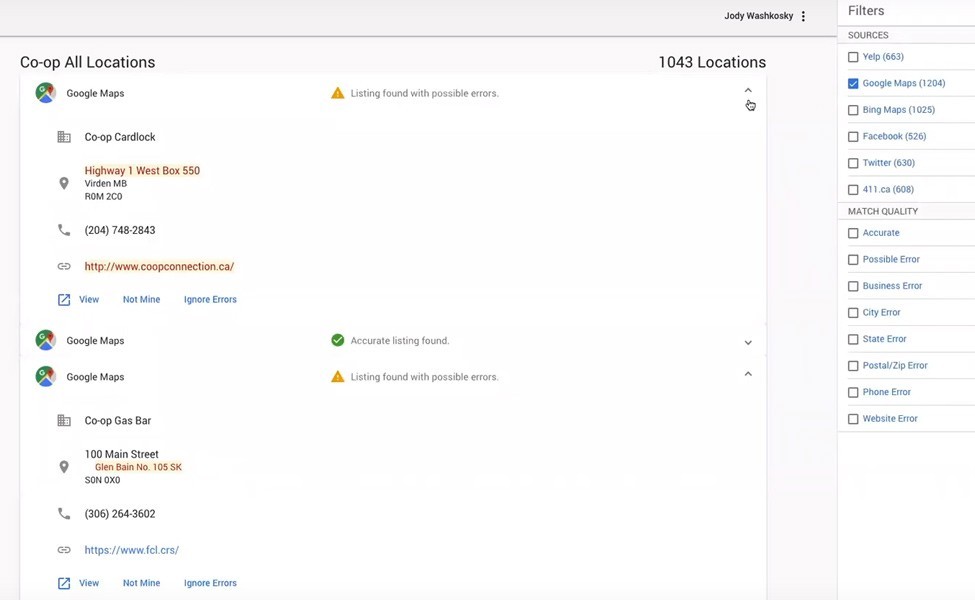Uncheck the Google Maps (1204) source filter
Screen dimensions: 975x600
point(853,83)
